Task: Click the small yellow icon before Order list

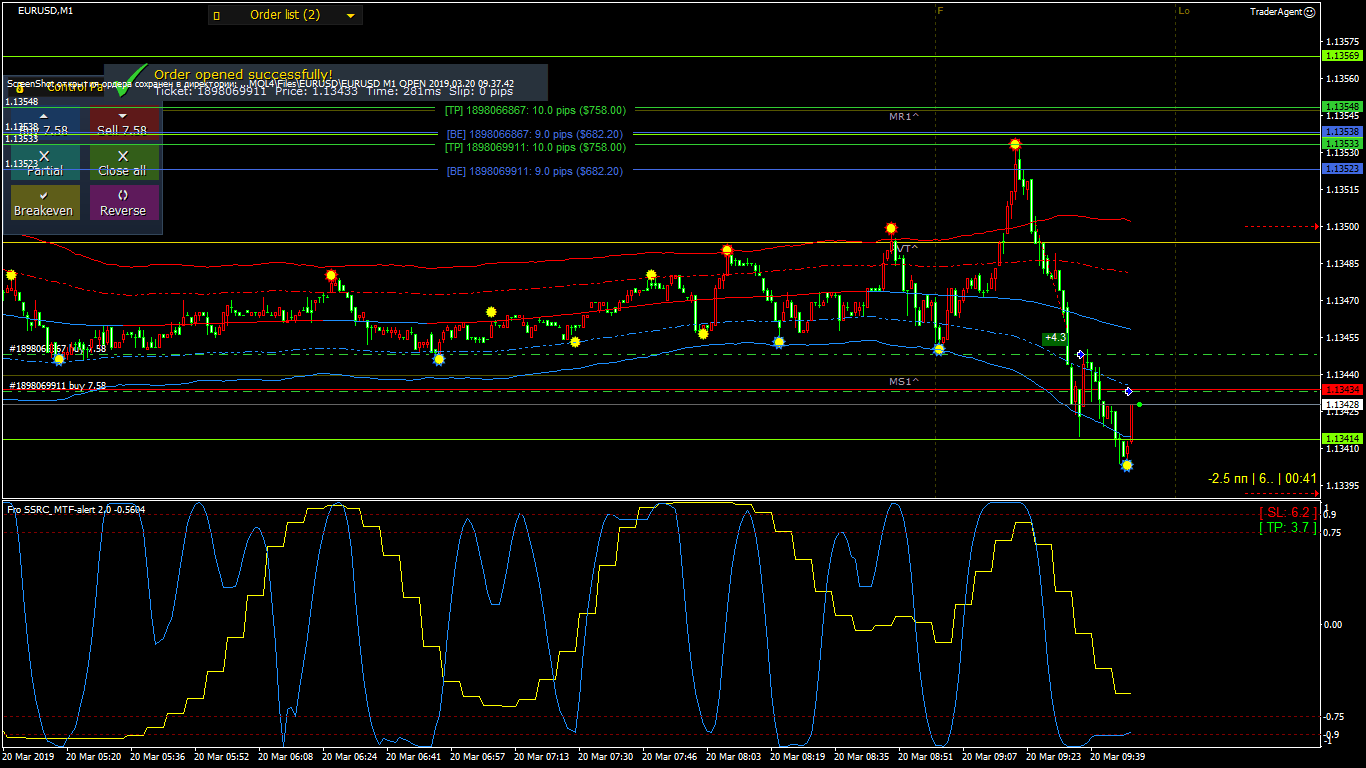Action: click(216, 16)
